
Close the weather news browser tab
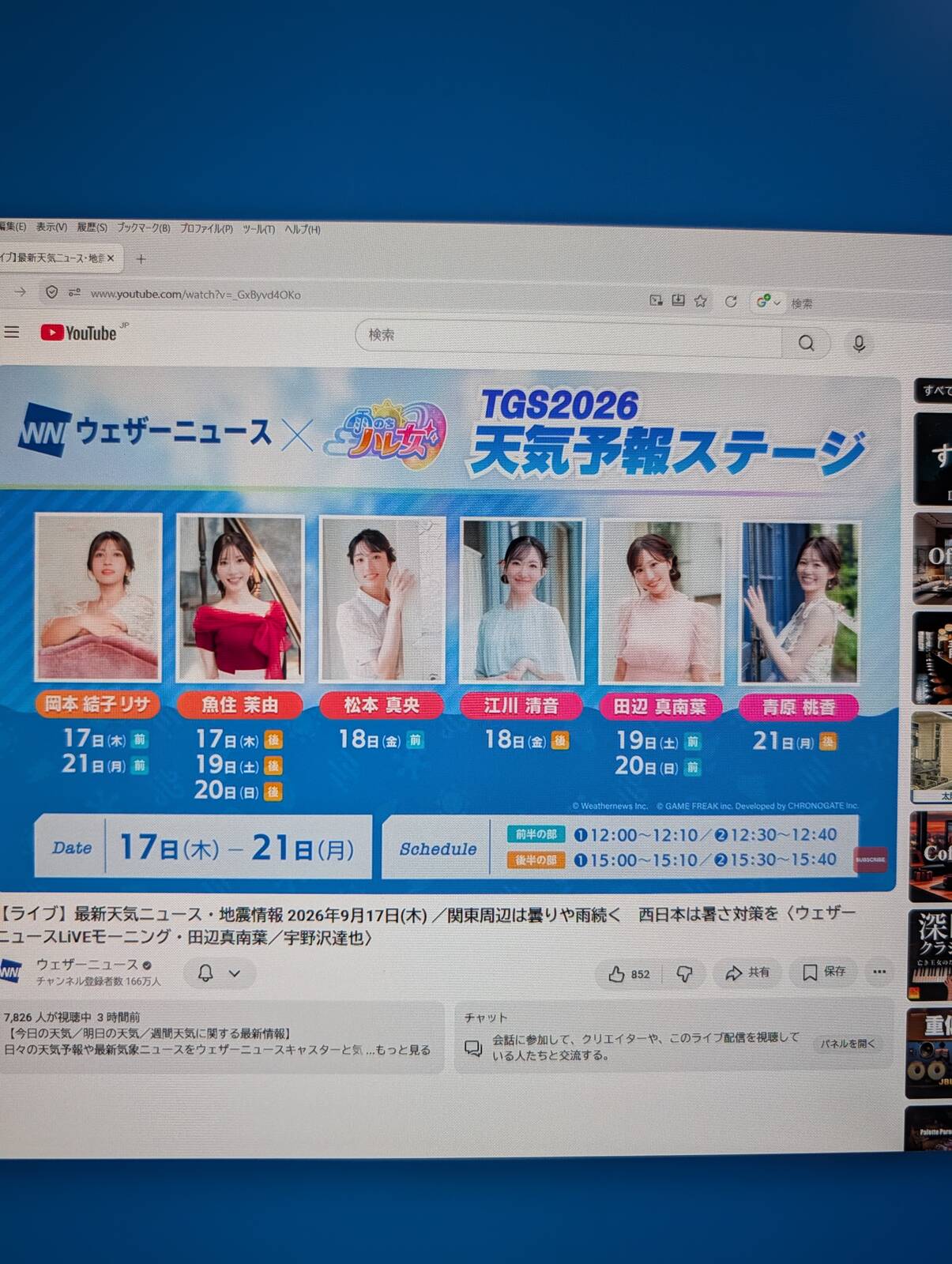pos(111,258)
